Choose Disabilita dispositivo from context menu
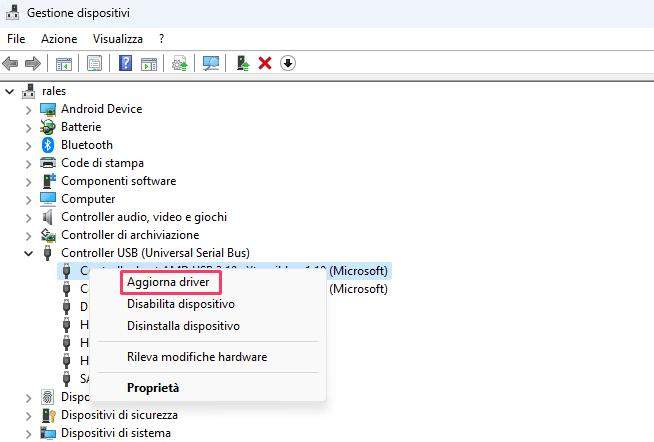This screenshot has height=442, width=654. pos(181,304)
